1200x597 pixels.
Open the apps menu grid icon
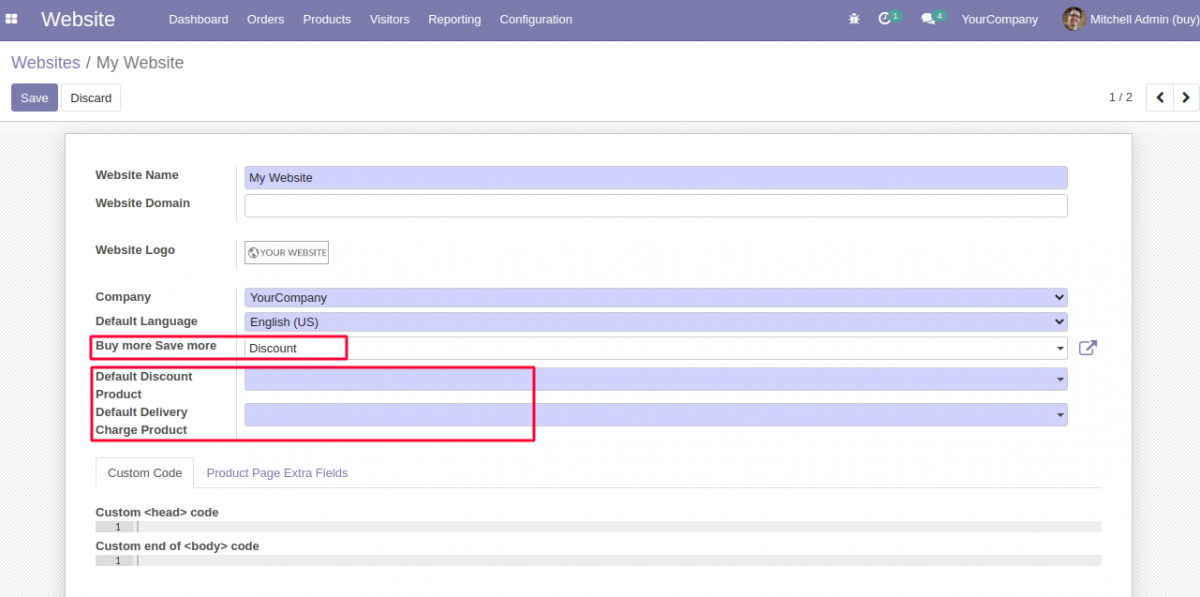click(x=13, y=19)
